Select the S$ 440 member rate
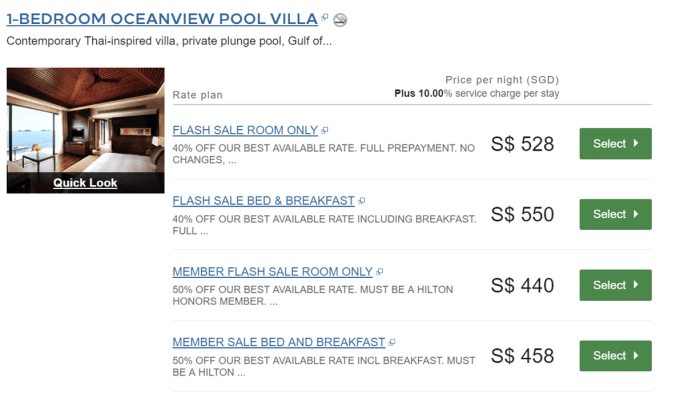Screen dimensions: 696x411 [x=615, y=285]
